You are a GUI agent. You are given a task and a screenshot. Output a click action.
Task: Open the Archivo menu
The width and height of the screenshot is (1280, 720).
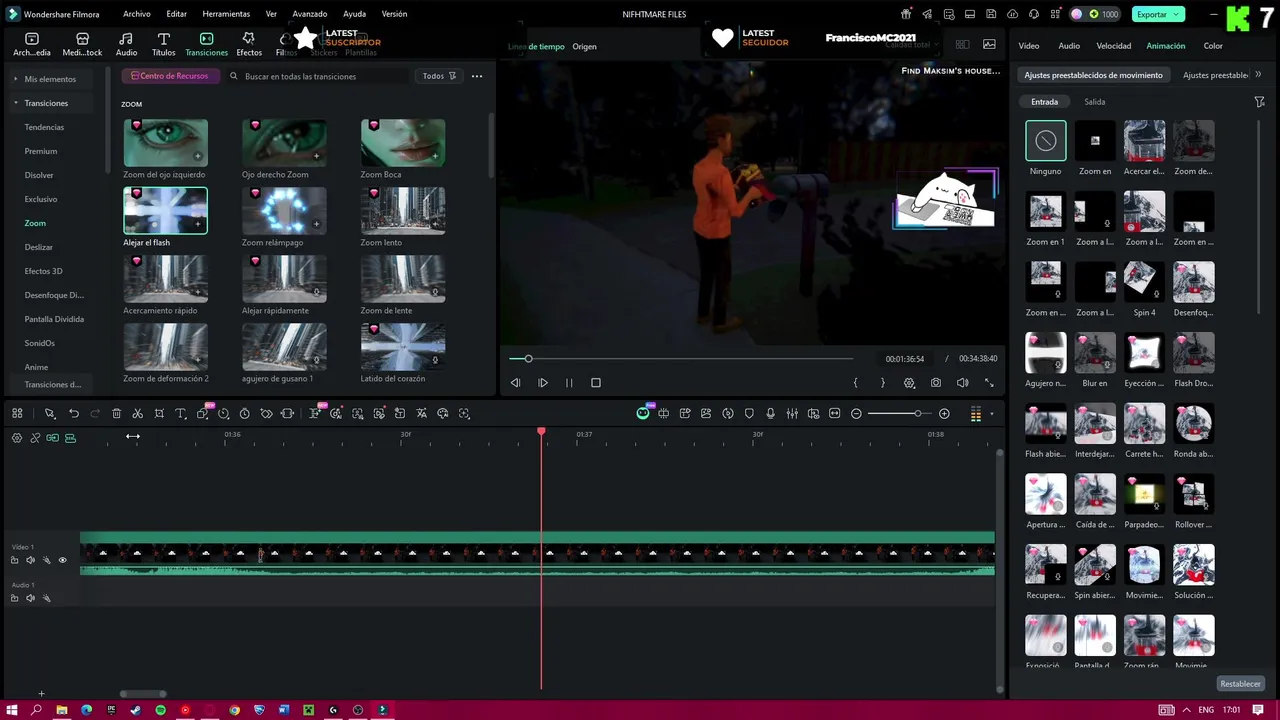[x=137, y=14]
